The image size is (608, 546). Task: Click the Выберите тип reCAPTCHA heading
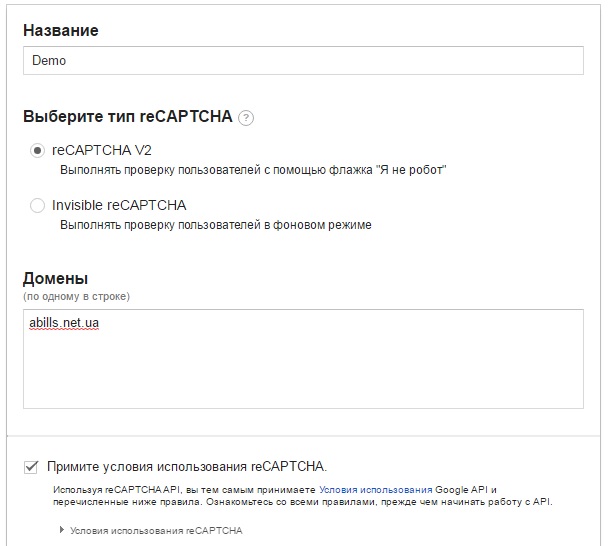[128, 116]
